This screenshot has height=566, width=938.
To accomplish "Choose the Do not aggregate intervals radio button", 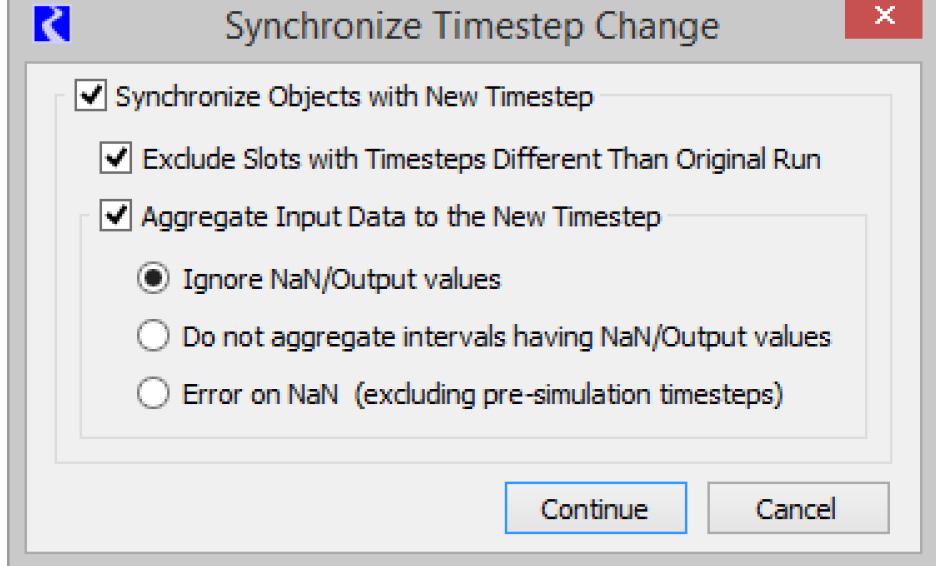I will [153, 337].
